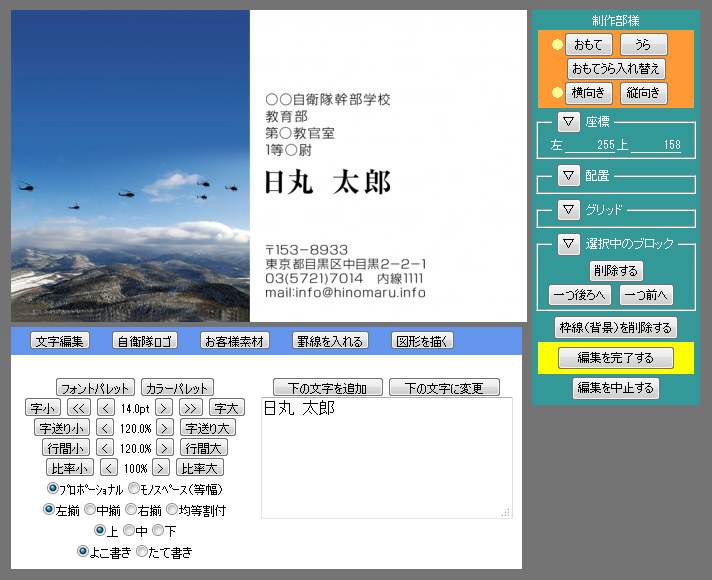Switch to おもて side
The height and width of the screenshot is (580, 712).
[x=588, y=45]
